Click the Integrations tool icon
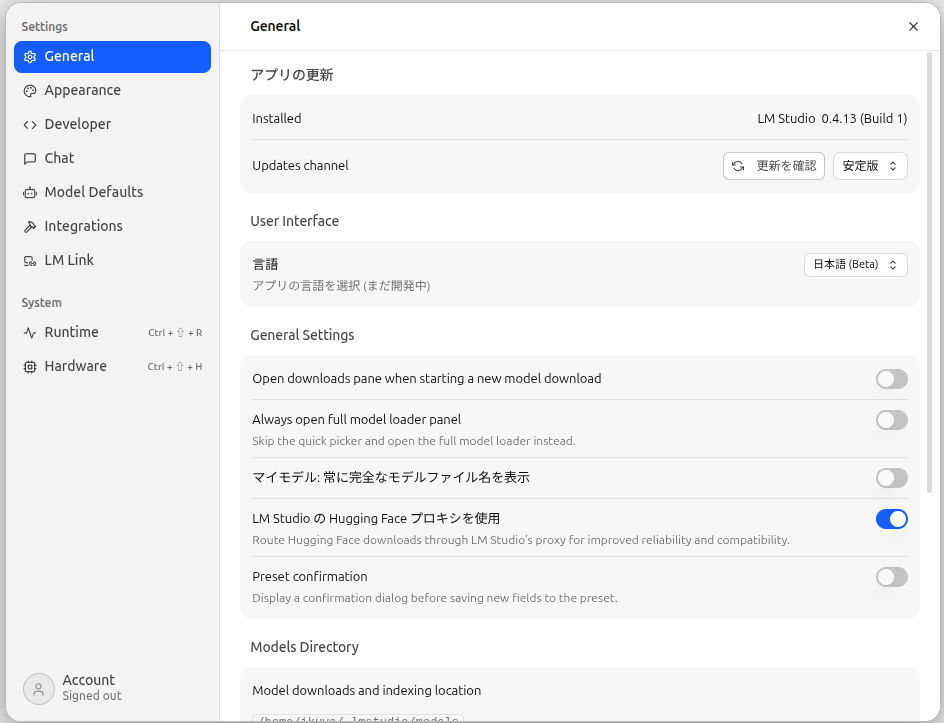 pos(30,226)
